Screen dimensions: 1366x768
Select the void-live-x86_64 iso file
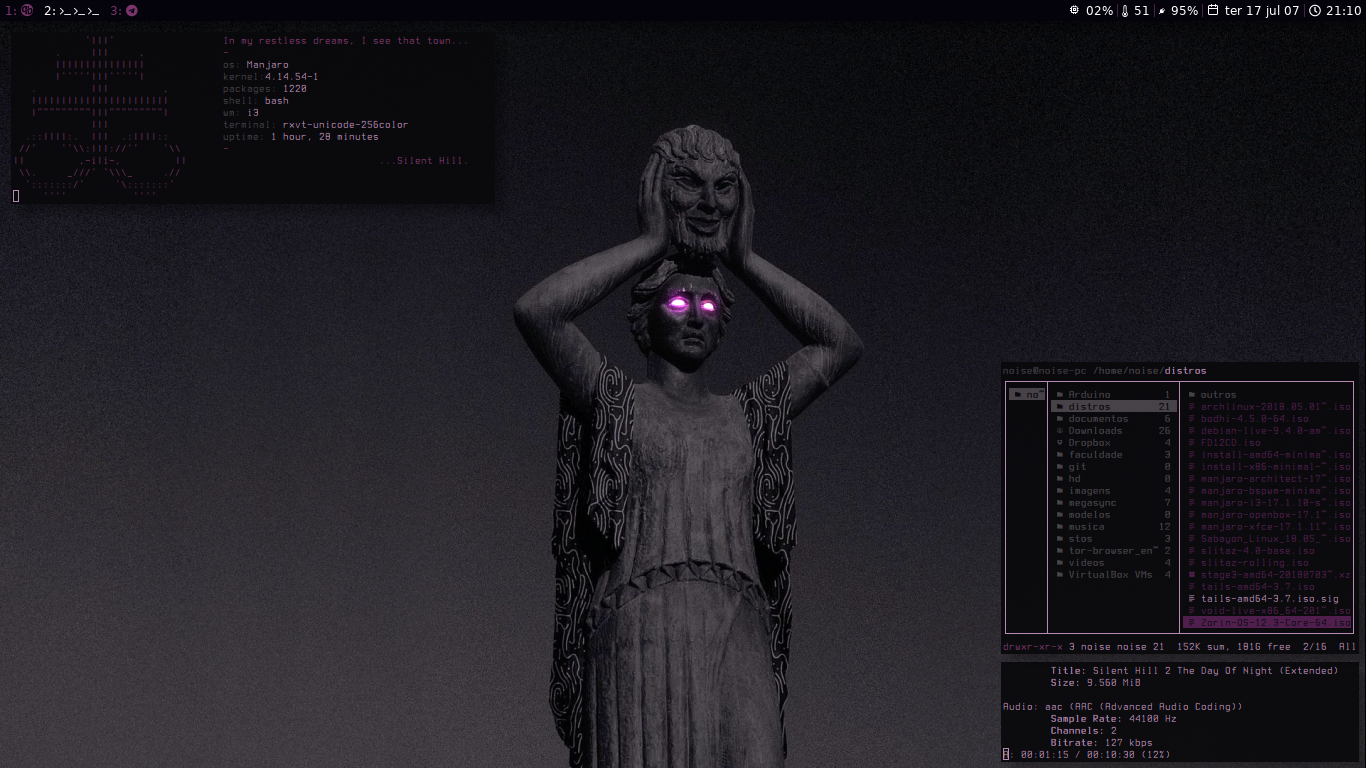pos(1268,611)
